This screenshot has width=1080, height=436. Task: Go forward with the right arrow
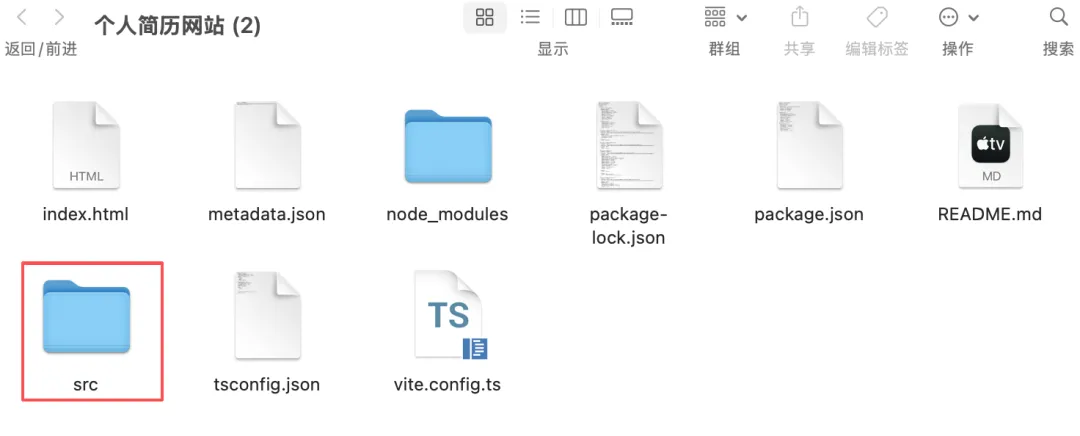[x=59, y=17]
